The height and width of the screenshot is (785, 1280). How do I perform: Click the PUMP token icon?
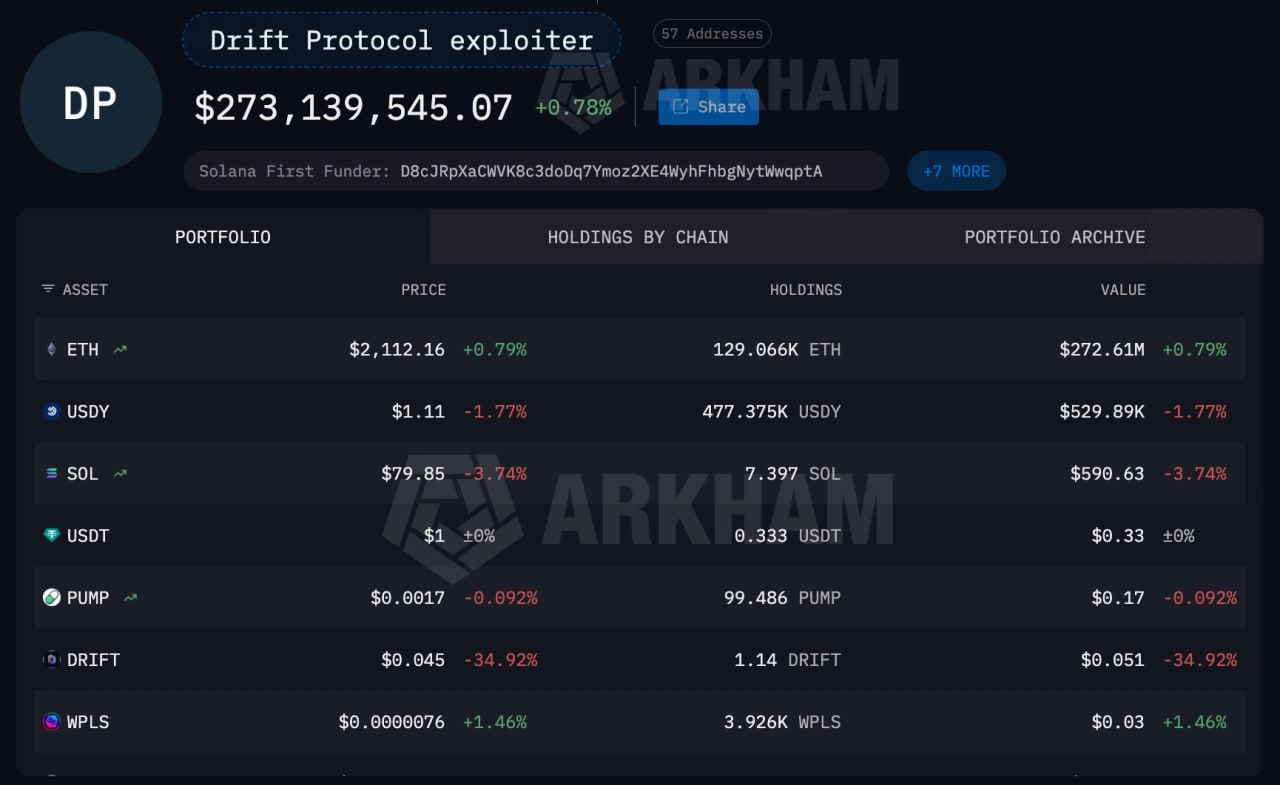coord(52,597)
